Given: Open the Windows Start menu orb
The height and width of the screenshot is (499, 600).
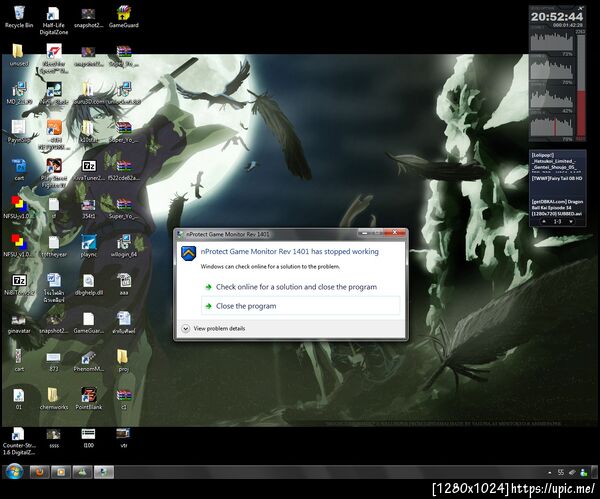Looking at the screenshot, I should pyautogui.click(x=14, y=471).
